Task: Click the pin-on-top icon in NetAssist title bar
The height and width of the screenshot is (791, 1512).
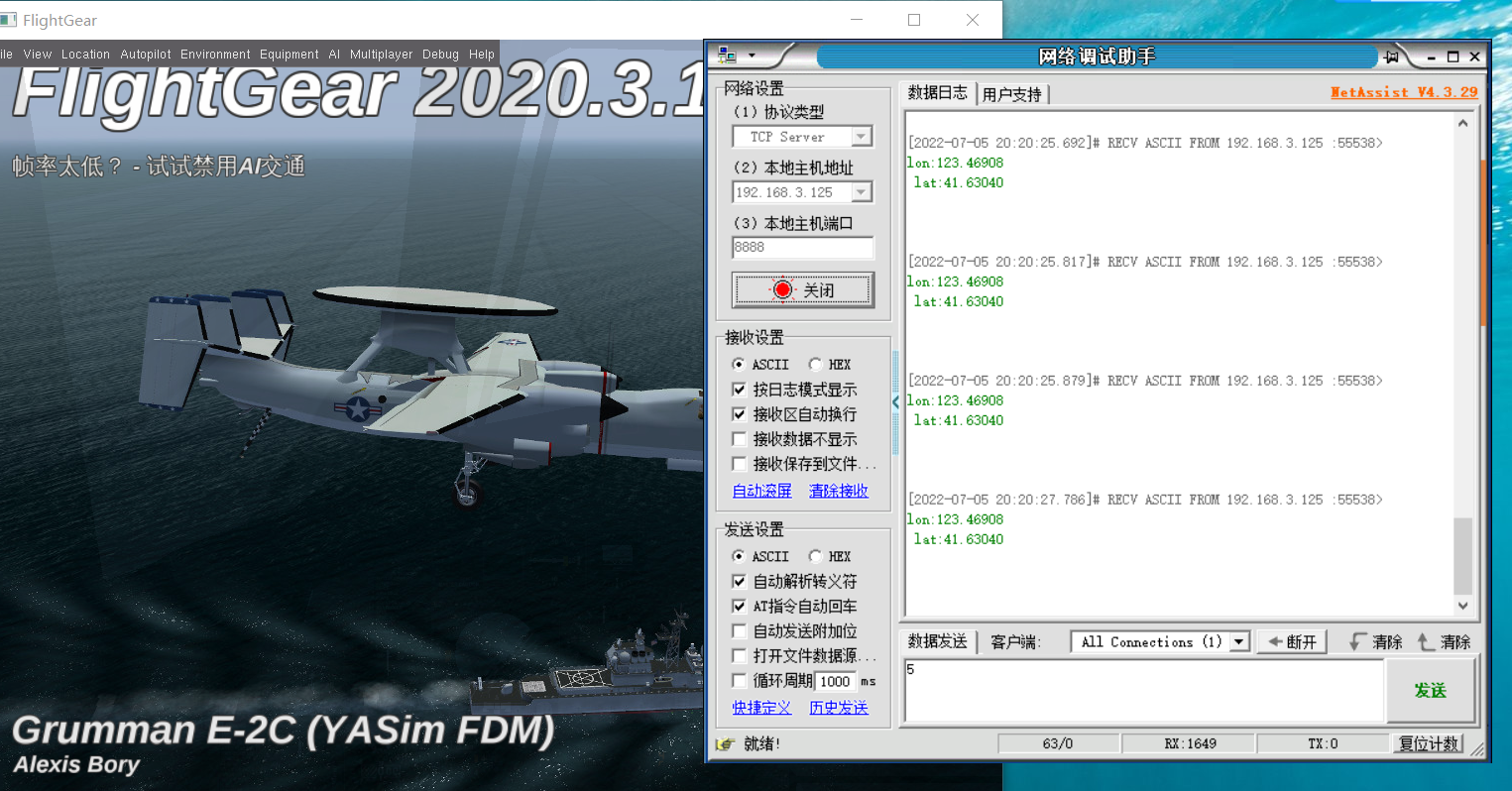Action: click(x=1392, y=56)
